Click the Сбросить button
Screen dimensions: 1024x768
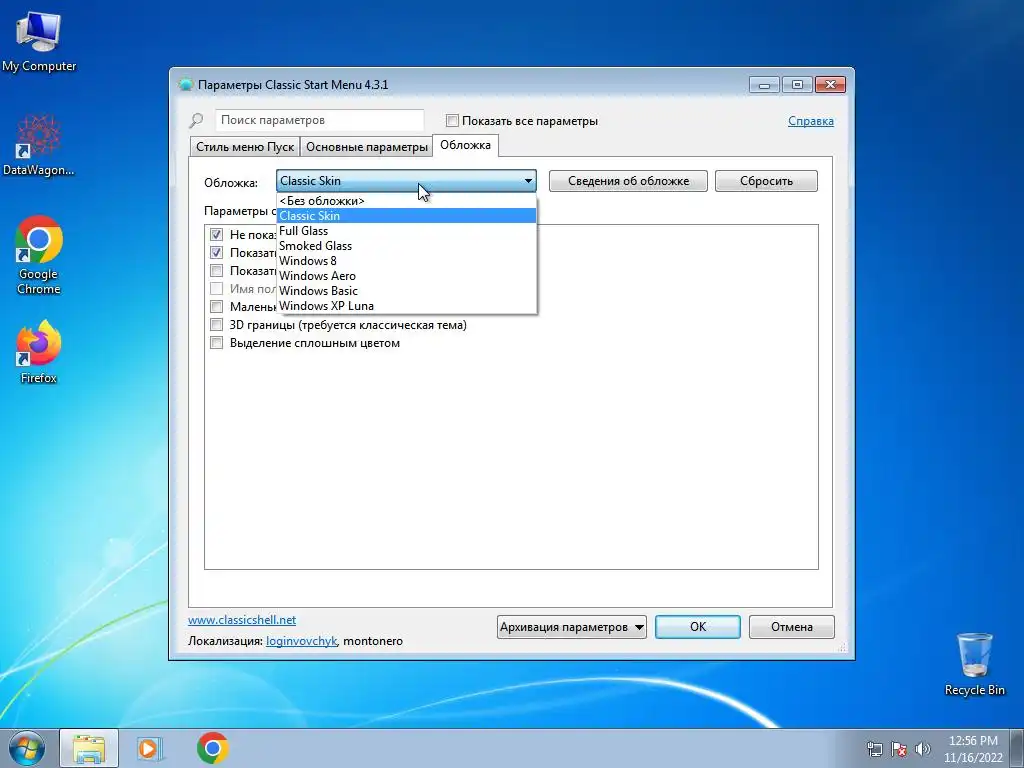point(766,181)
